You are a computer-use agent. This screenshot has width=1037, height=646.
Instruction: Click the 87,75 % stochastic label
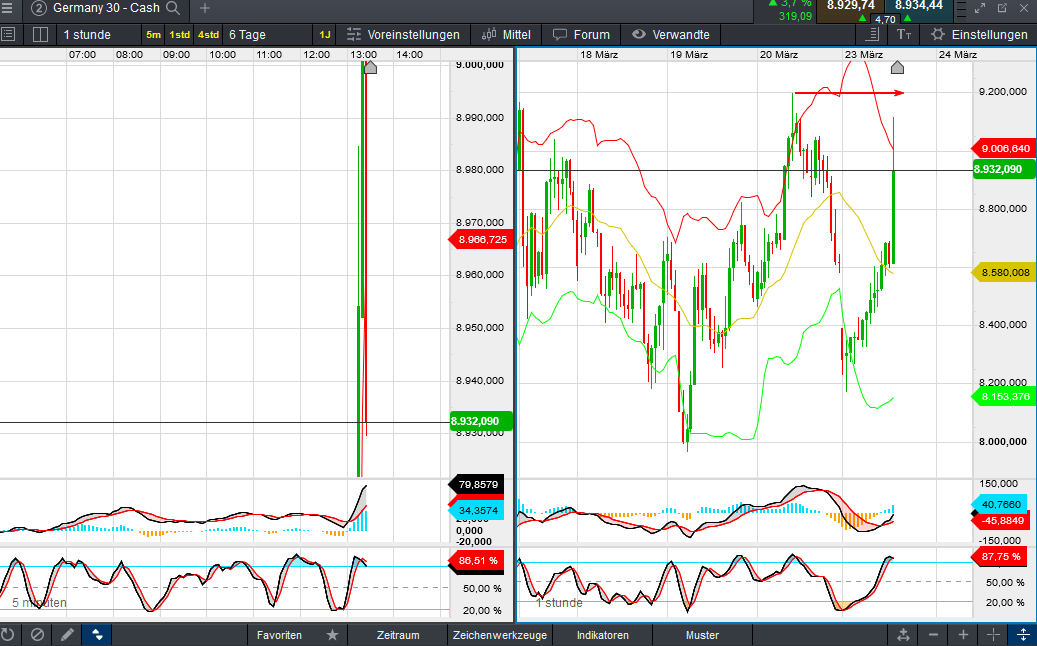(x=999, y=557)
